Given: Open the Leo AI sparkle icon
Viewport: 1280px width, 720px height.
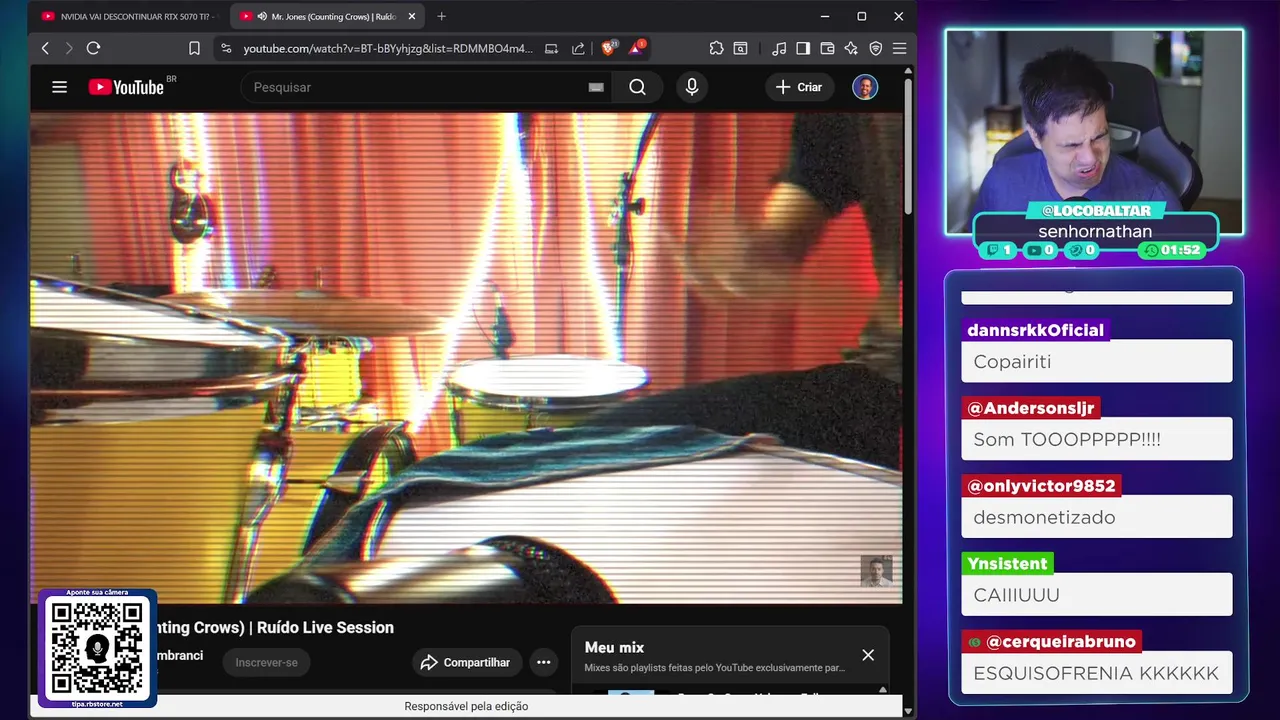Looking at the screenshot, I should [851, 48].
